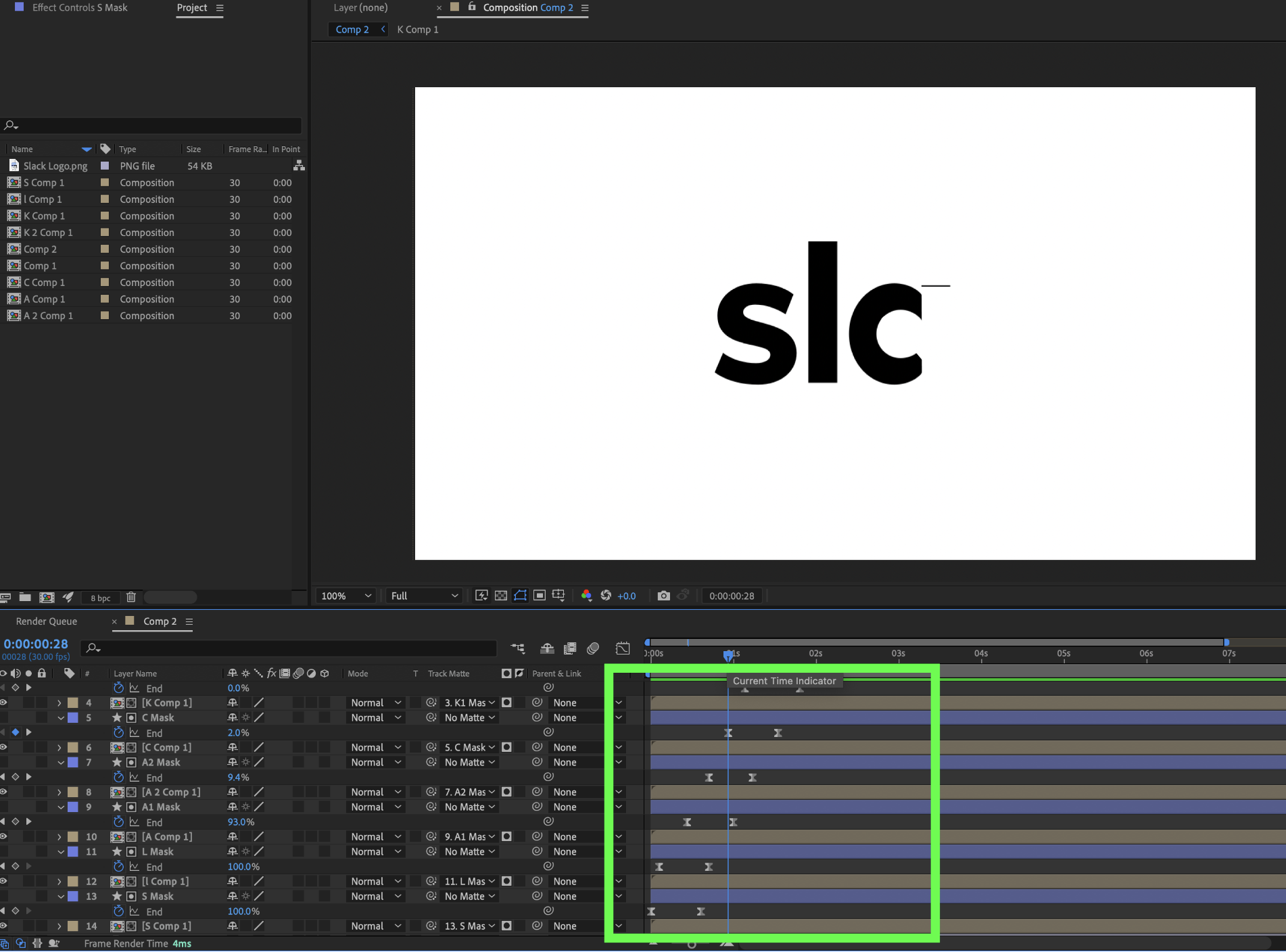Delete selected project items with trash icon
This screenshot has width=1286, height=952.
(x=131, y=597)
